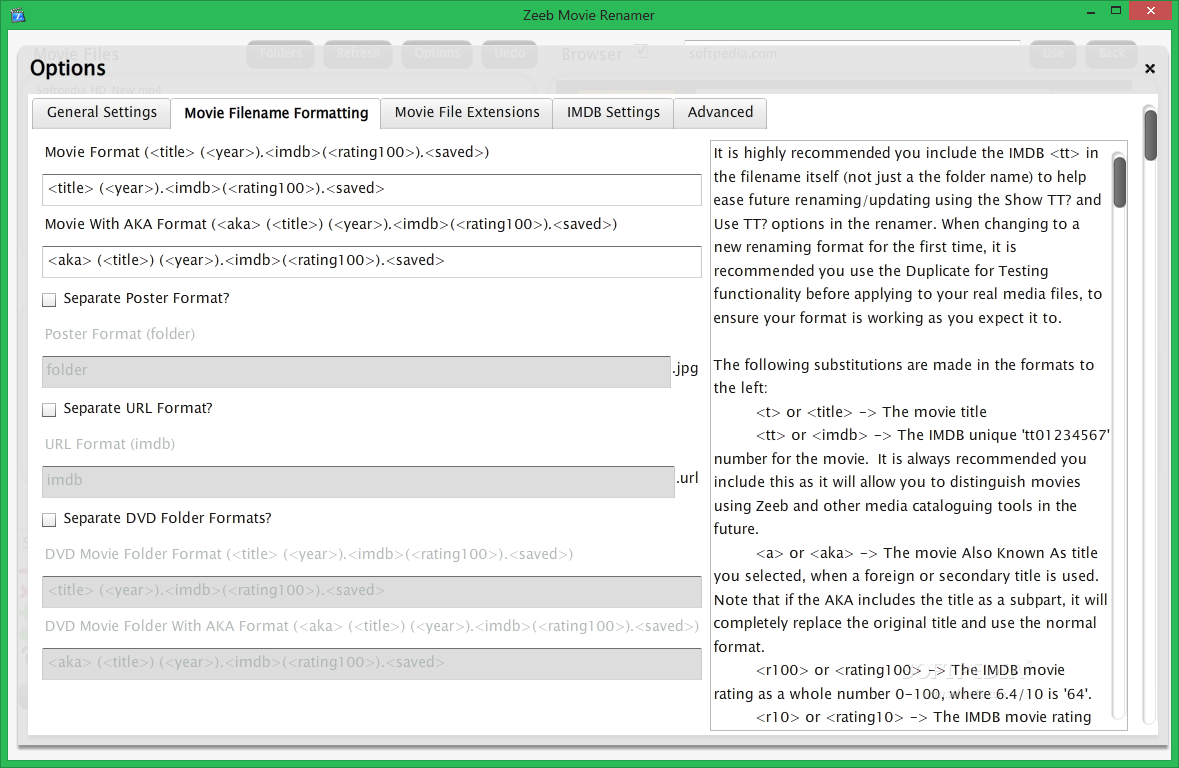The width and height of the screenshot is (1179, 768).
Task: Click the 'Movie With AKA Format' label
Action: pyautogui.click(x=331, y=224)
